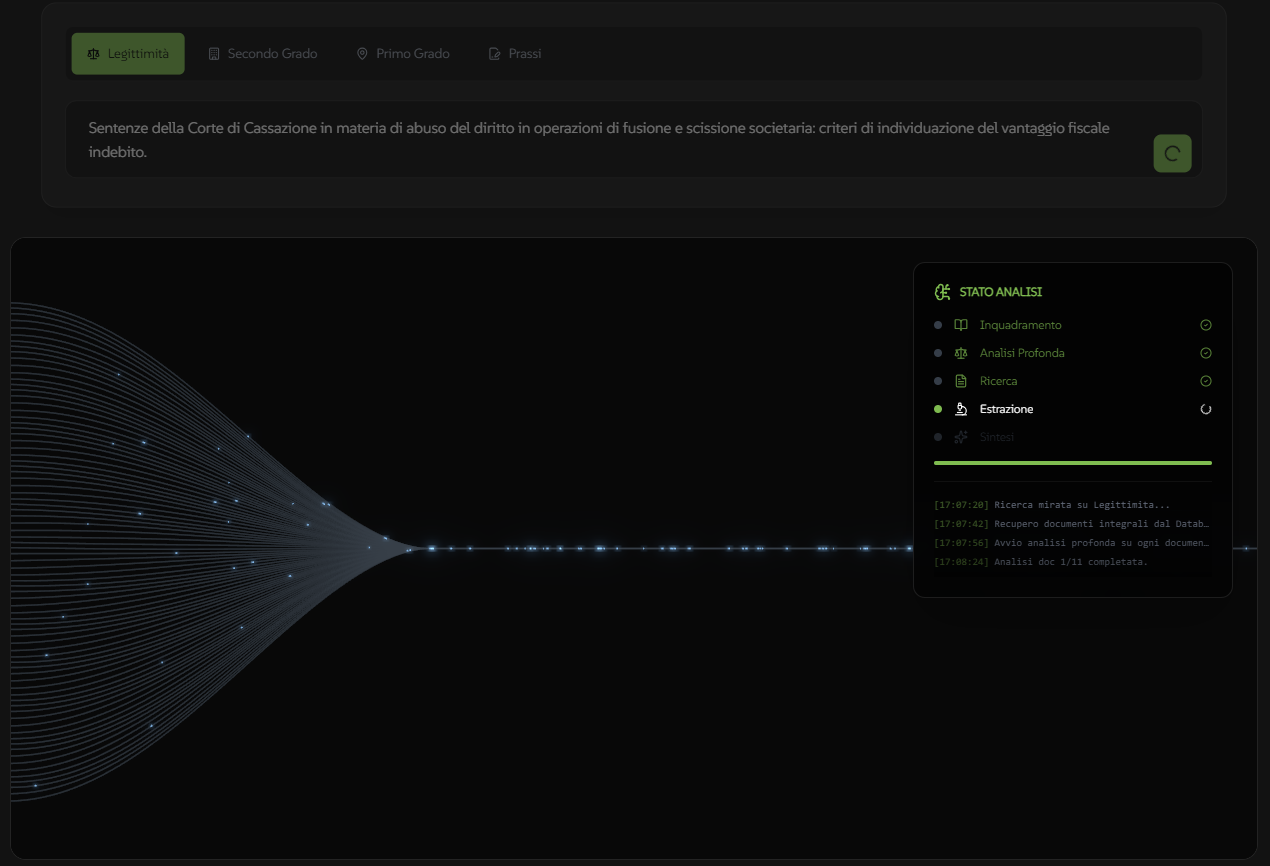Click log entry 'Analisi doc 1/11 completata'
Screen dimensions: 1270x866
pos(1070,562)
